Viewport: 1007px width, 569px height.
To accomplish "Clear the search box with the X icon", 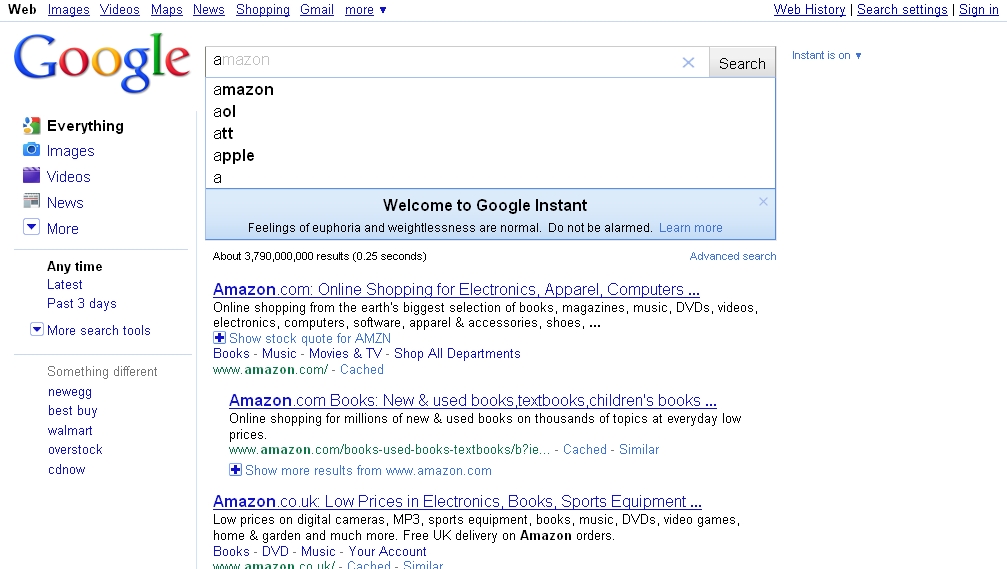I will [x=688, y=62].
